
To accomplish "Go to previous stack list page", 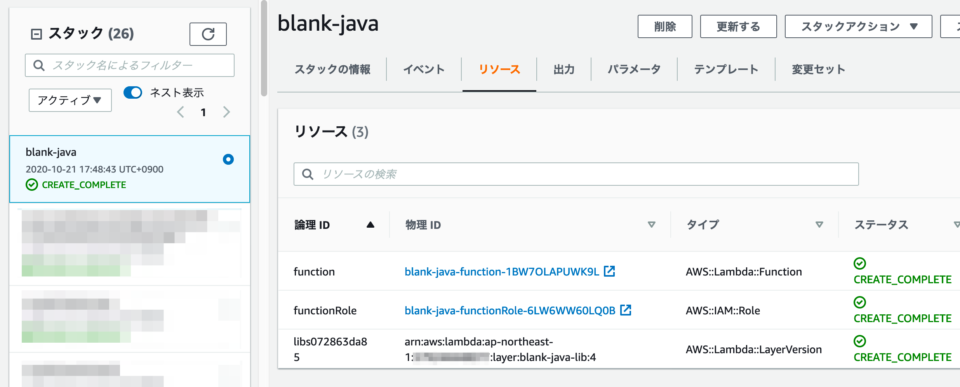I will point(181,112).
